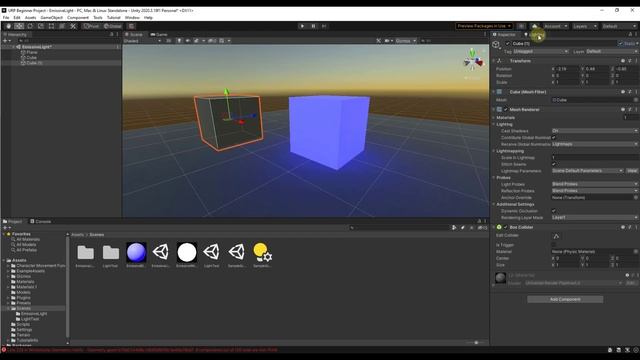
Task: Toggle the Dynamic Occlusion checkbox
Action: [554, 211]
